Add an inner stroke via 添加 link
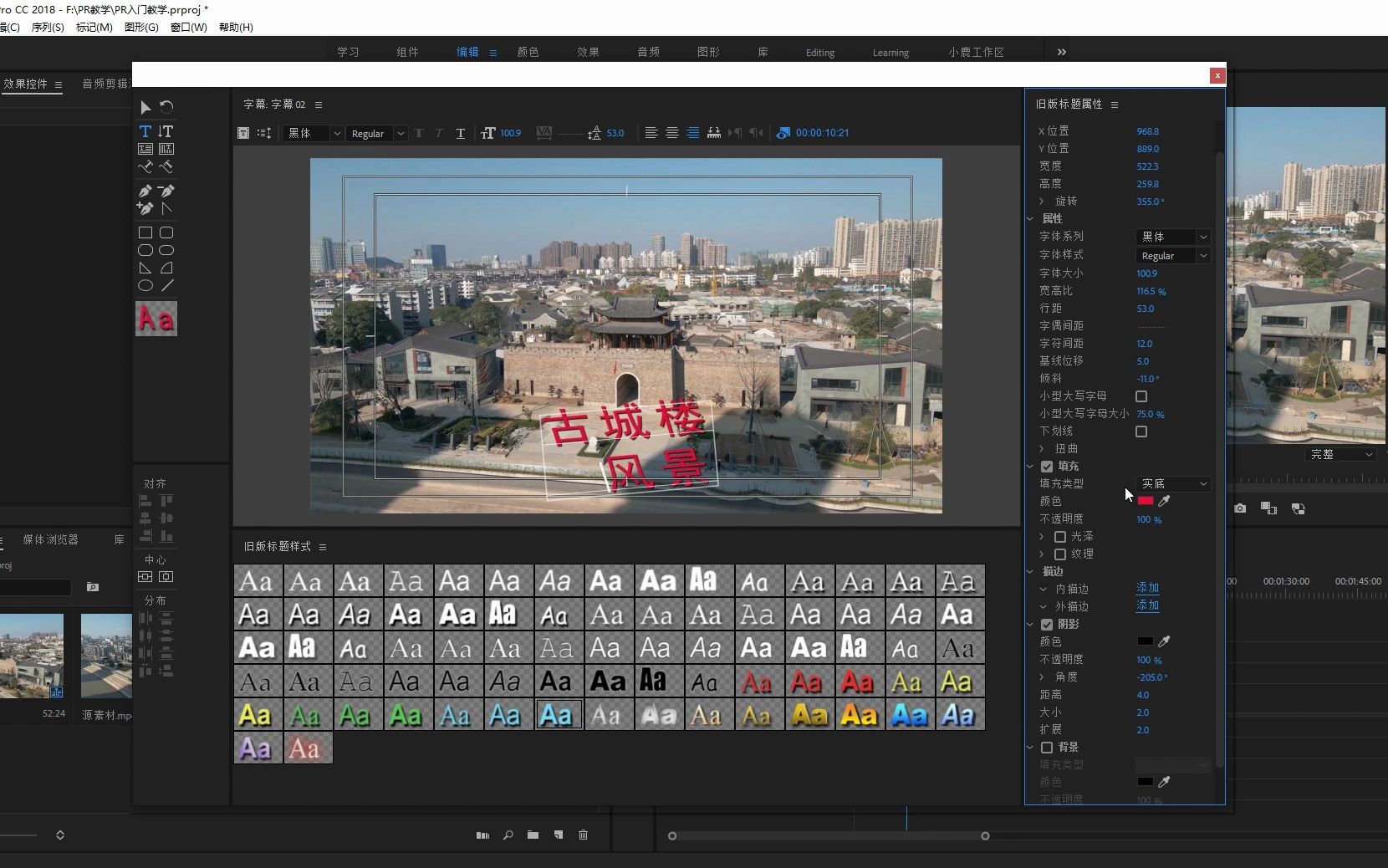The width and height of the screenshot is (1388, 868). [x=1147, y=588]
